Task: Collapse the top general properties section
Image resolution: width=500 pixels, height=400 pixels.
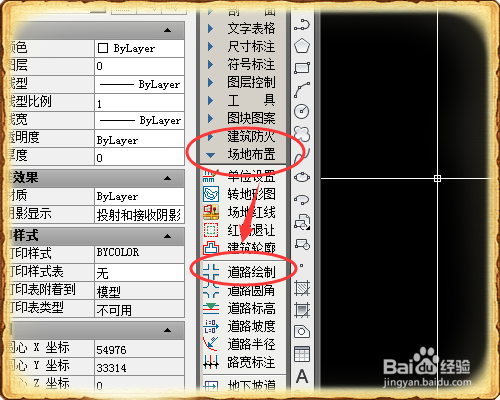Action: (168, 30)
